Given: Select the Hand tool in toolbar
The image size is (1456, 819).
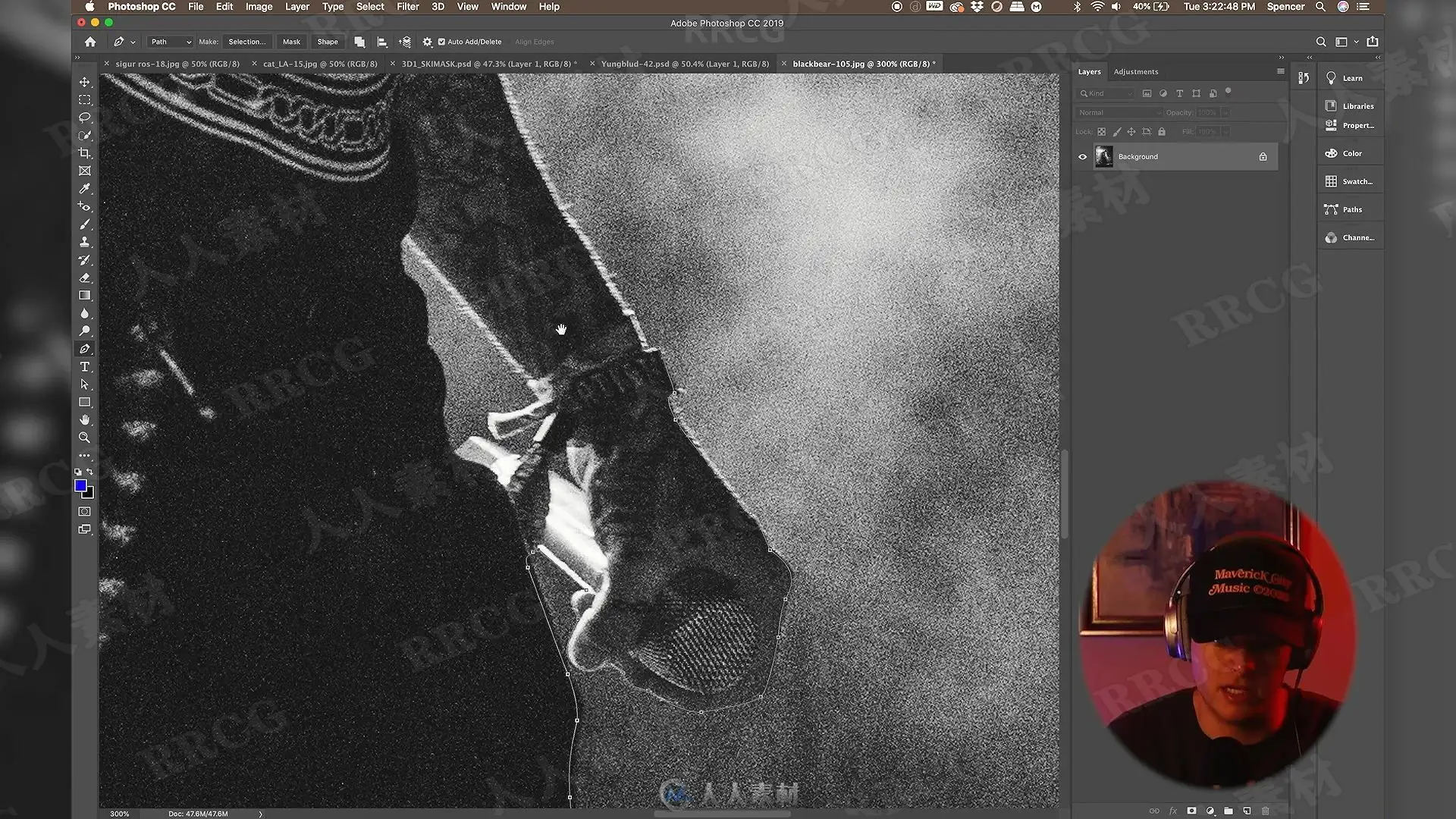Looking at the screenshot, I should pos(85,420).
